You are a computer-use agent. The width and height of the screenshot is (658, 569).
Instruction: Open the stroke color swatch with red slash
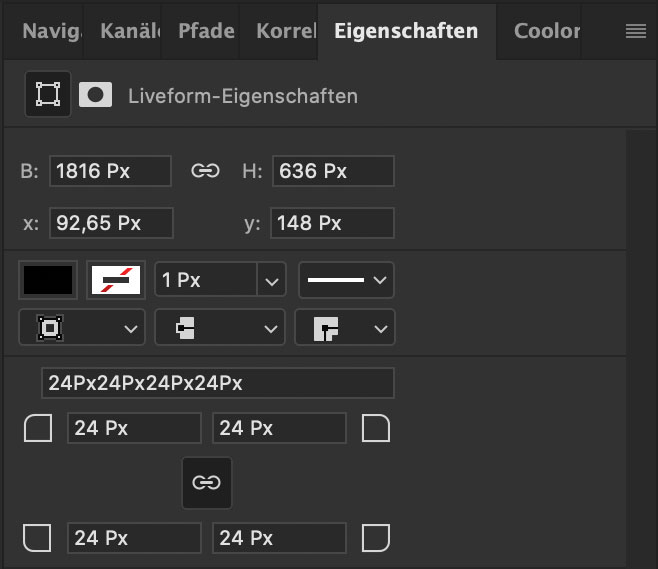[116, 280]
